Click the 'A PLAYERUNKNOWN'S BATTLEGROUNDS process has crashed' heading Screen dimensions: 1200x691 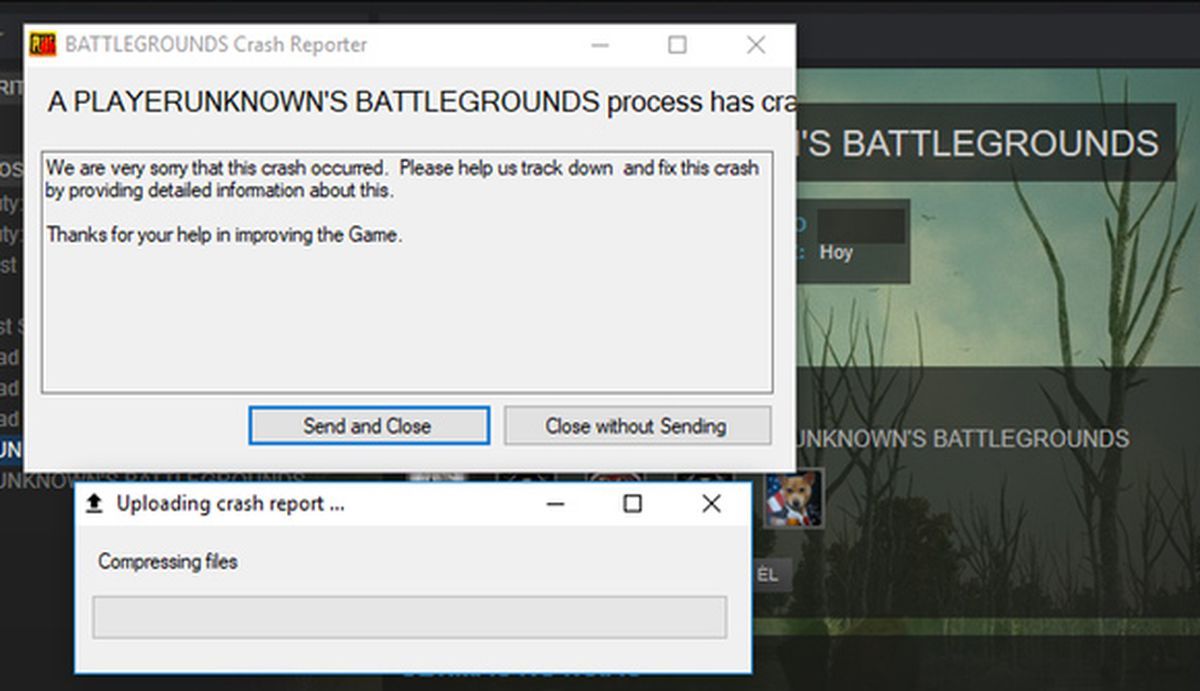click(x=421, y=102)
